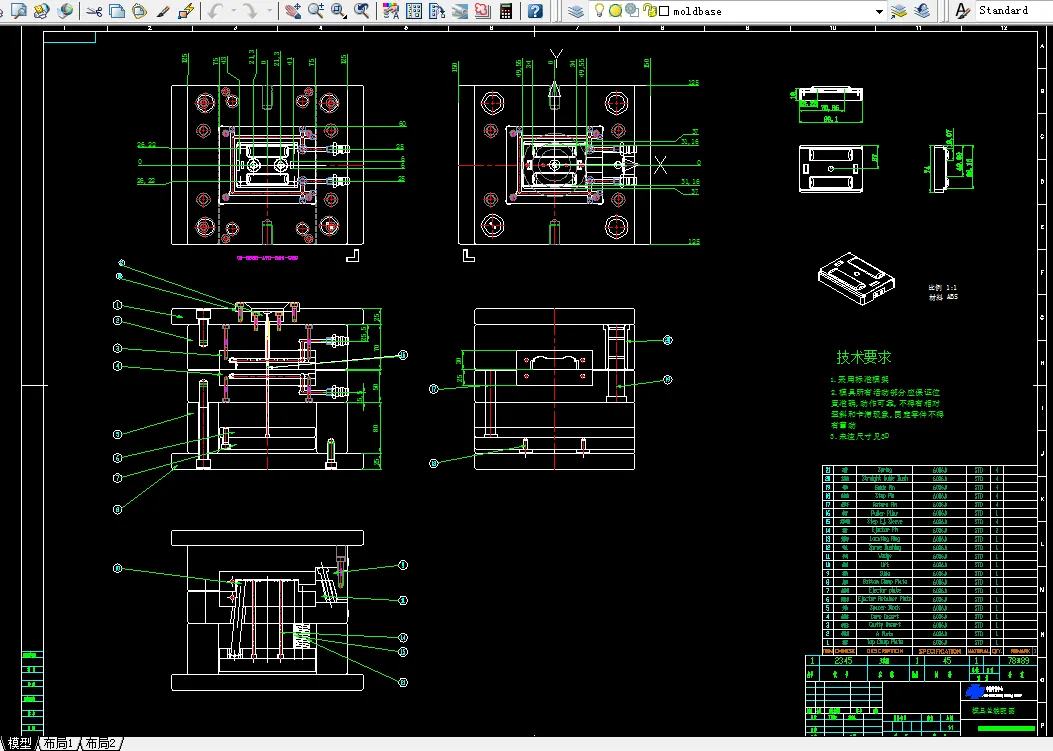Image resolution: width=1053 pixels, height=751 pixels.
Task: Click the magenta text below top-left view
Action: (x=267, y=257)
